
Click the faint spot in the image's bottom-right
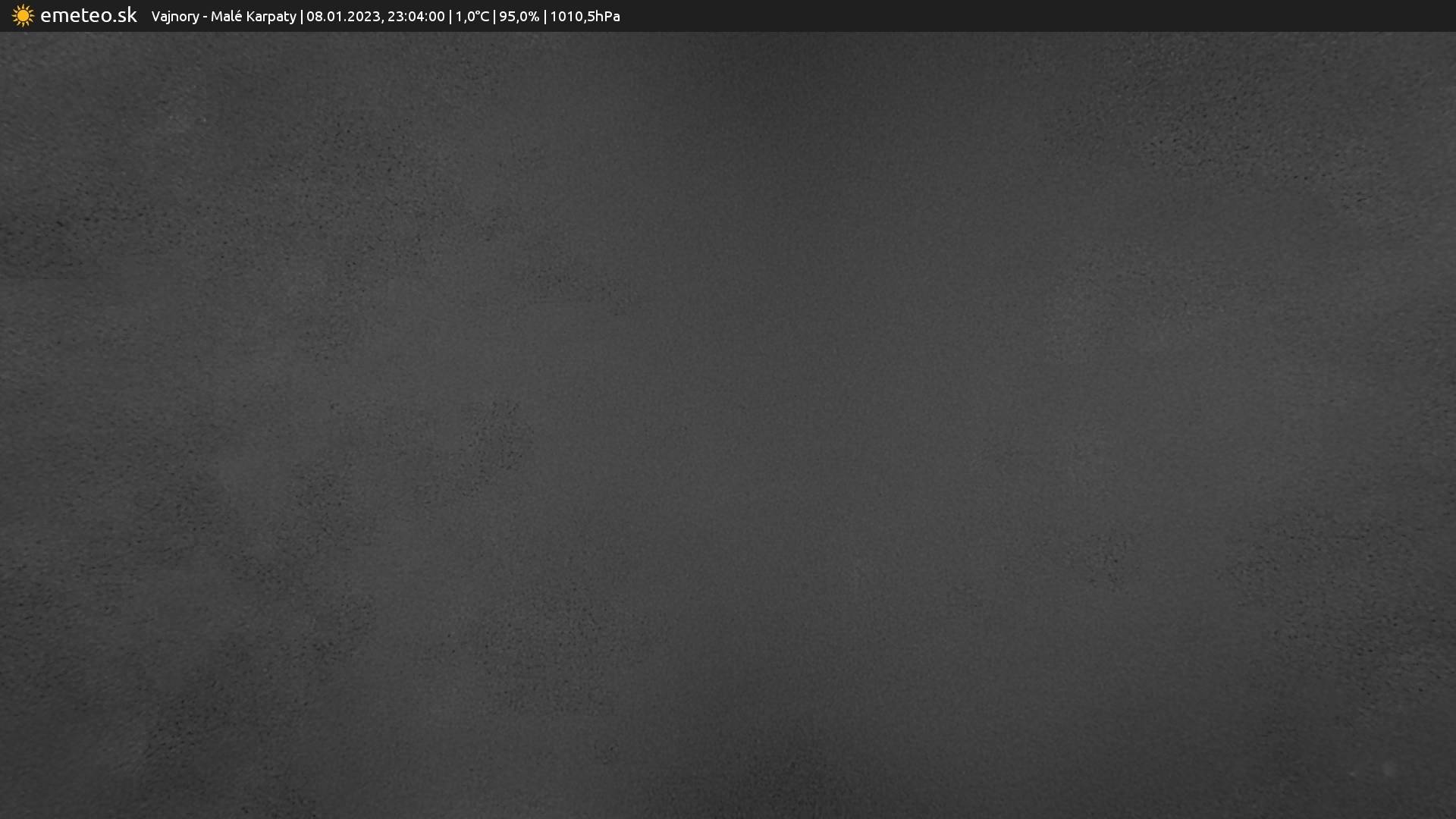[1389, 770]
